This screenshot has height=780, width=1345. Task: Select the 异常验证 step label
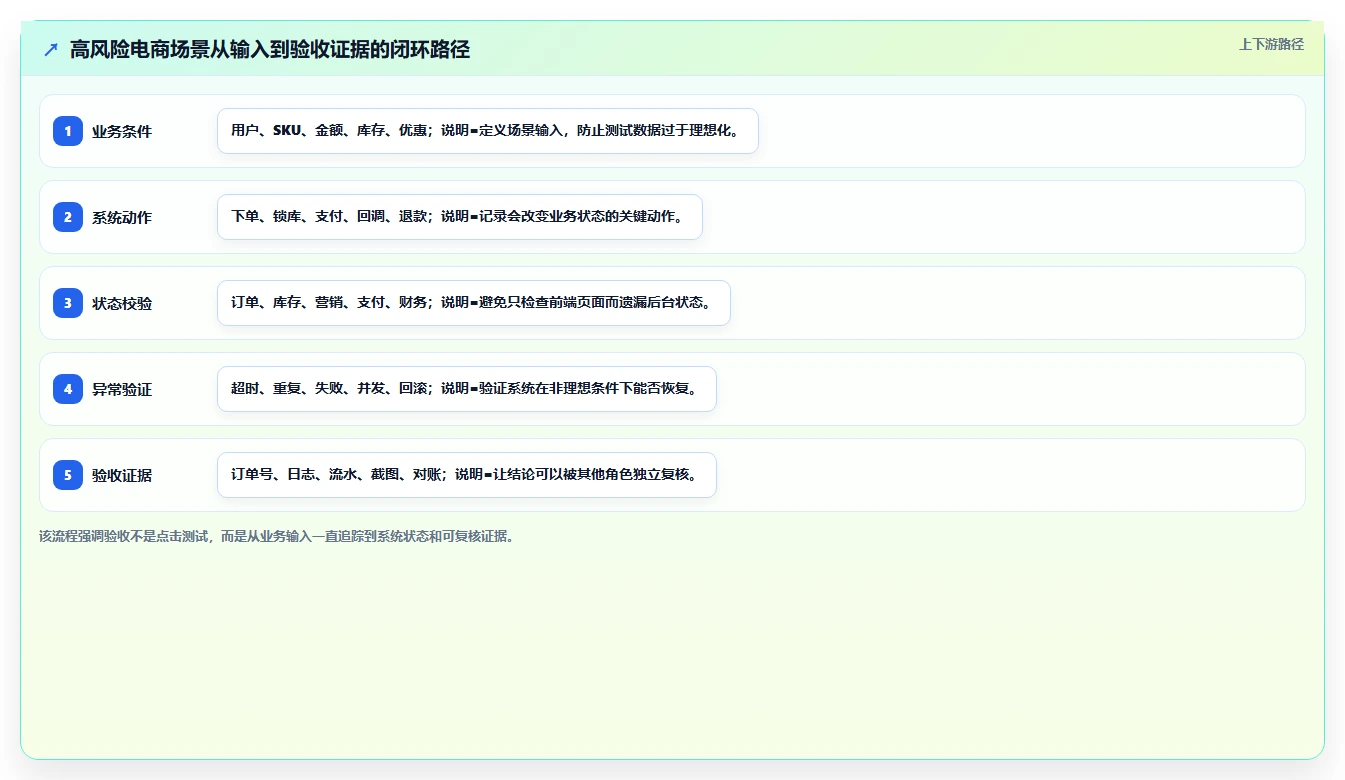coord(122,389)
